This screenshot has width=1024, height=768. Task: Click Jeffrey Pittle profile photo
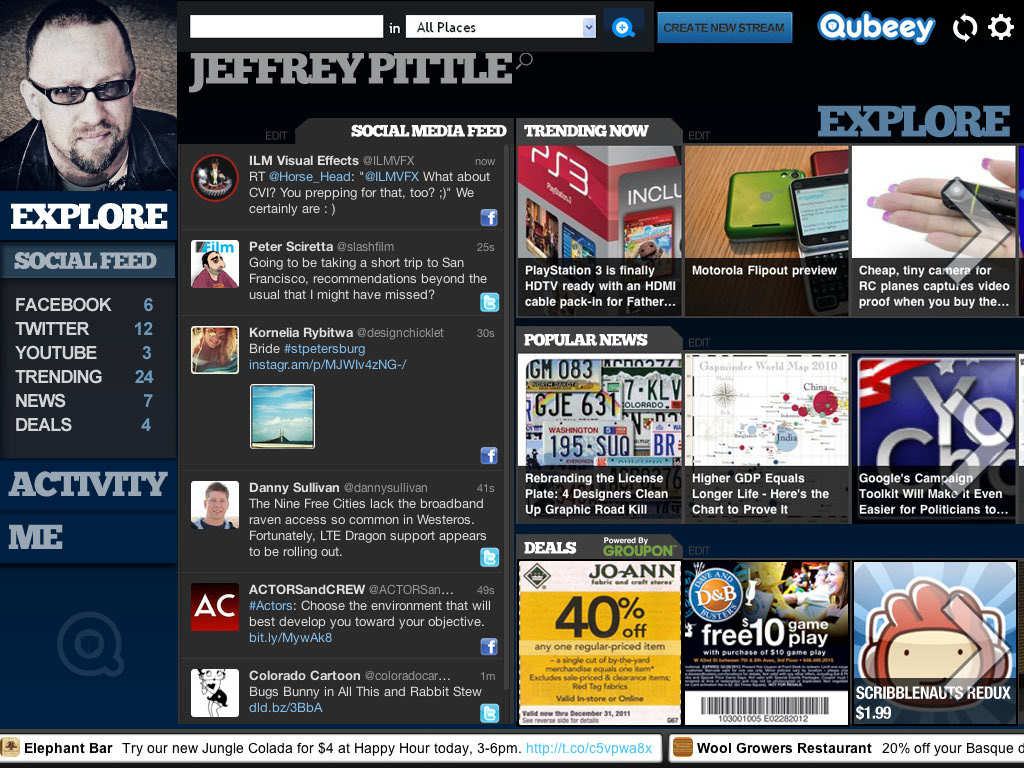[88, 95]
